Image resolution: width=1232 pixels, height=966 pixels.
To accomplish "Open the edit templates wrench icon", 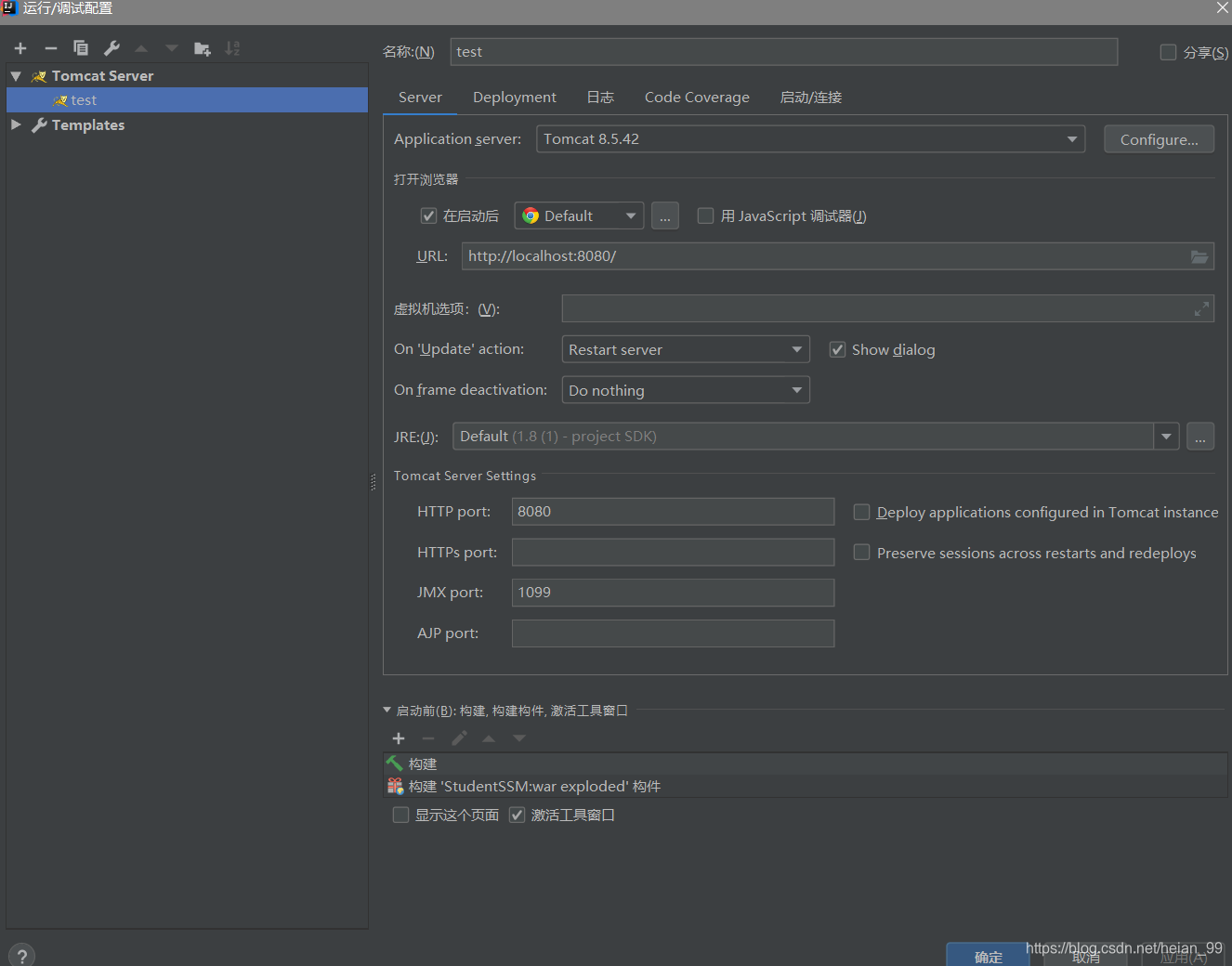I will (x=111, y=48).
